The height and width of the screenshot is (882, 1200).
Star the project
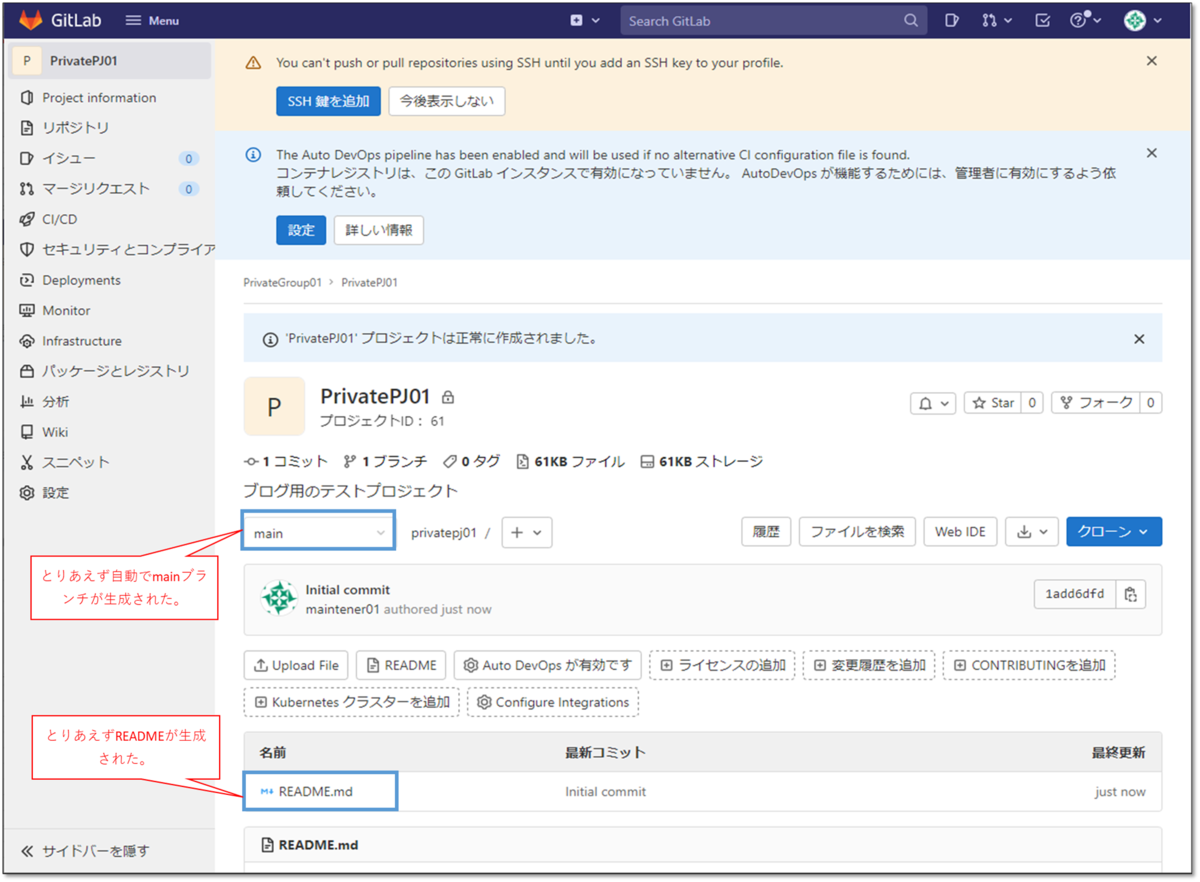pos(994,403)
